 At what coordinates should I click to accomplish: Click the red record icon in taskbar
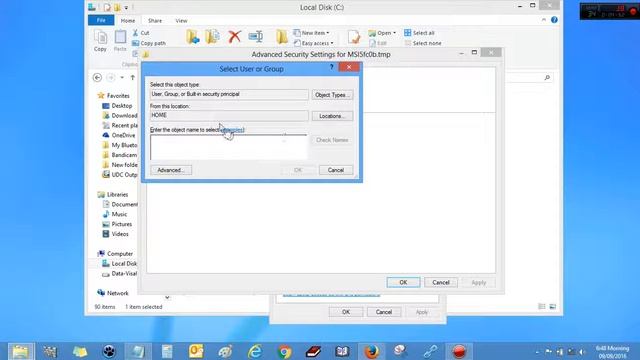[x=459, y=351]
